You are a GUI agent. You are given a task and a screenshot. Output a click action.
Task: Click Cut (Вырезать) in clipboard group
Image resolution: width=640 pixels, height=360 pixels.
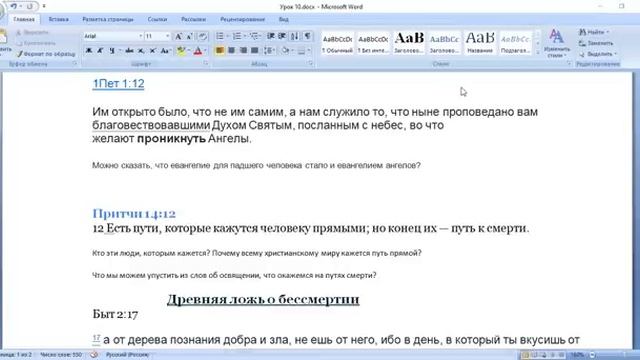(x=33, y=32)
